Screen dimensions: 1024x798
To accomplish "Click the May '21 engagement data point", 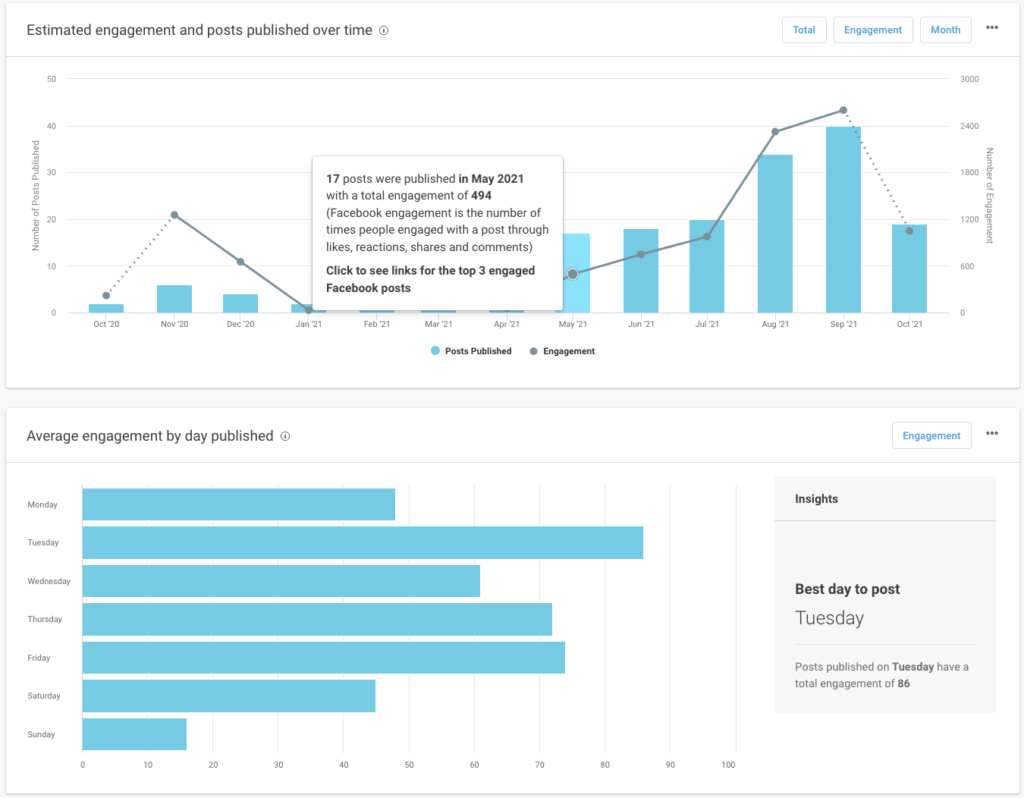I will 571,272.
